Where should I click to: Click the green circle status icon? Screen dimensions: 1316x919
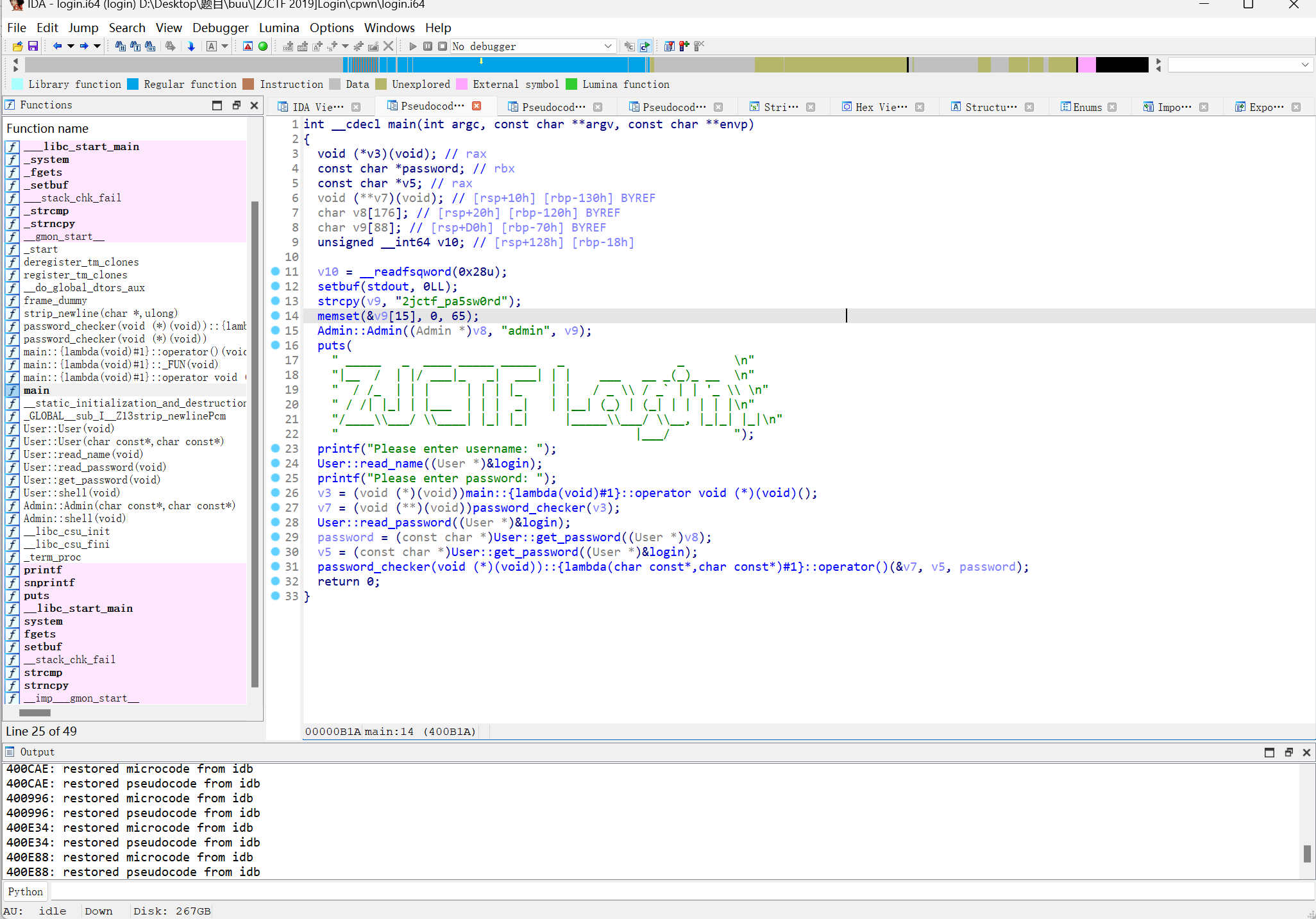tap(263, 46)
